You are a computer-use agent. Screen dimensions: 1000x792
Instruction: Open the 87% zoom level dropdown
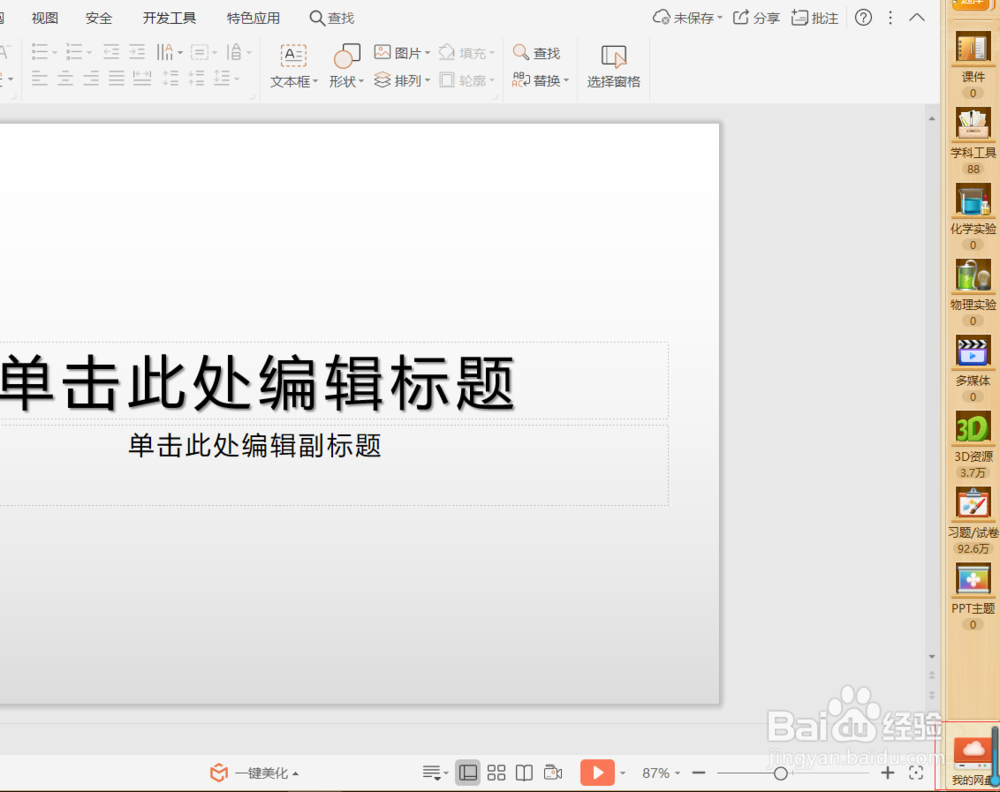pyautogui.click(x=659, y=772)
